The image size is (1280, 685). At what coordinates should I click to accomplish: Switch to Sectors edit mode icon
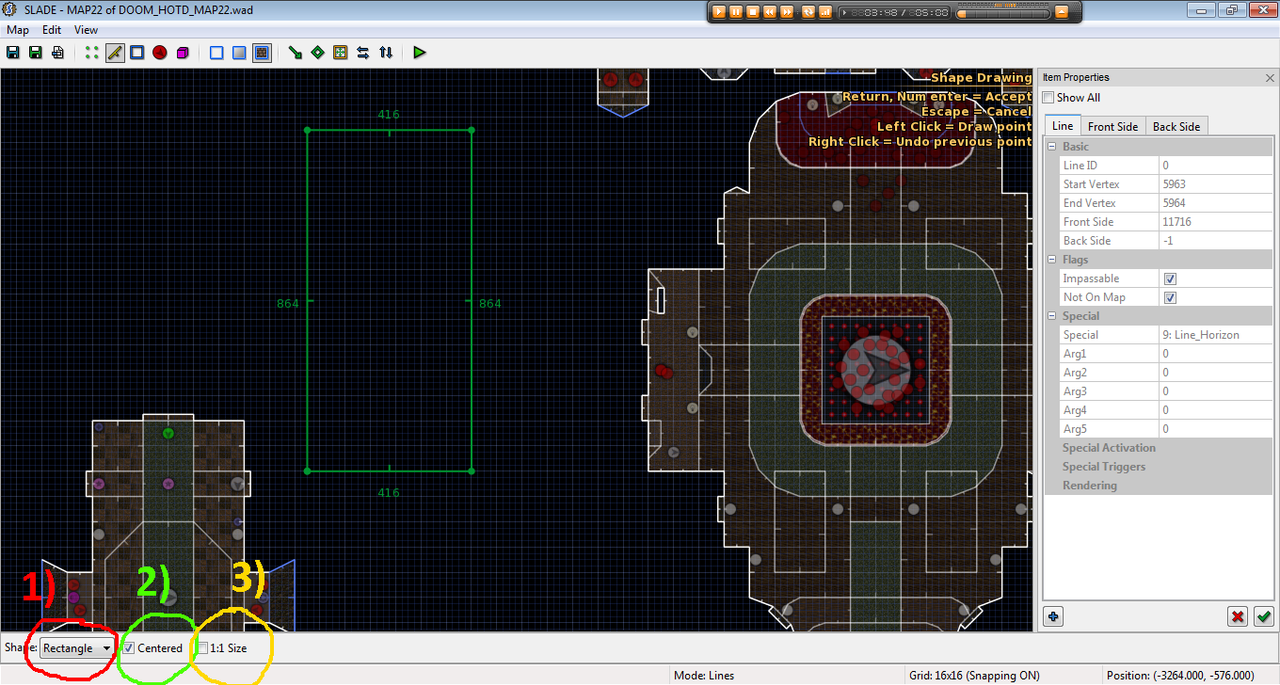(137, 52)
